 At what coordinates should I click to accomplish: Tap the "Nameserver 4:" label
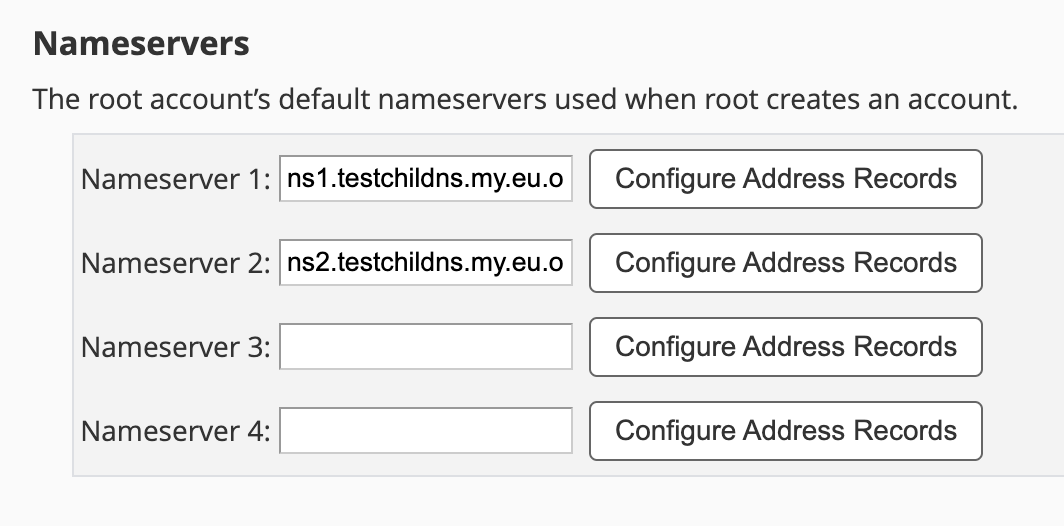pyautogui.click(x=176, y=432)
